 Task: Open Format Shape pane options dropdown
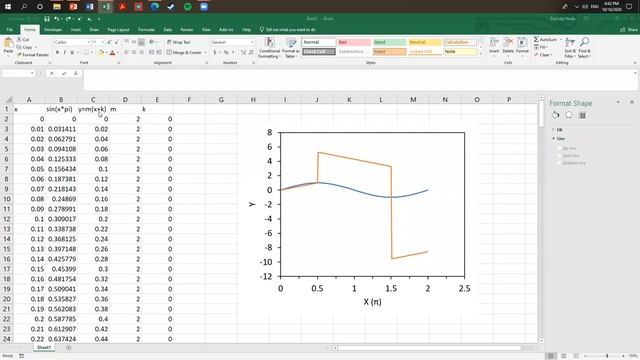618,102
